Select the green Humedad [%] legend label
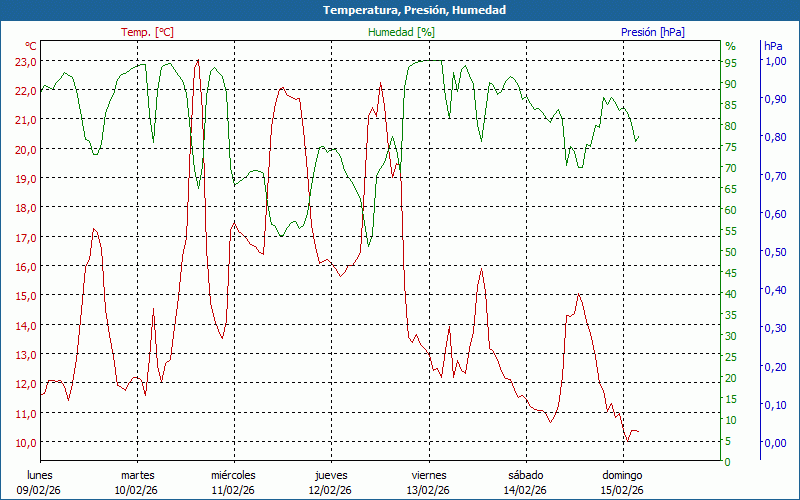 click(401, 32)
